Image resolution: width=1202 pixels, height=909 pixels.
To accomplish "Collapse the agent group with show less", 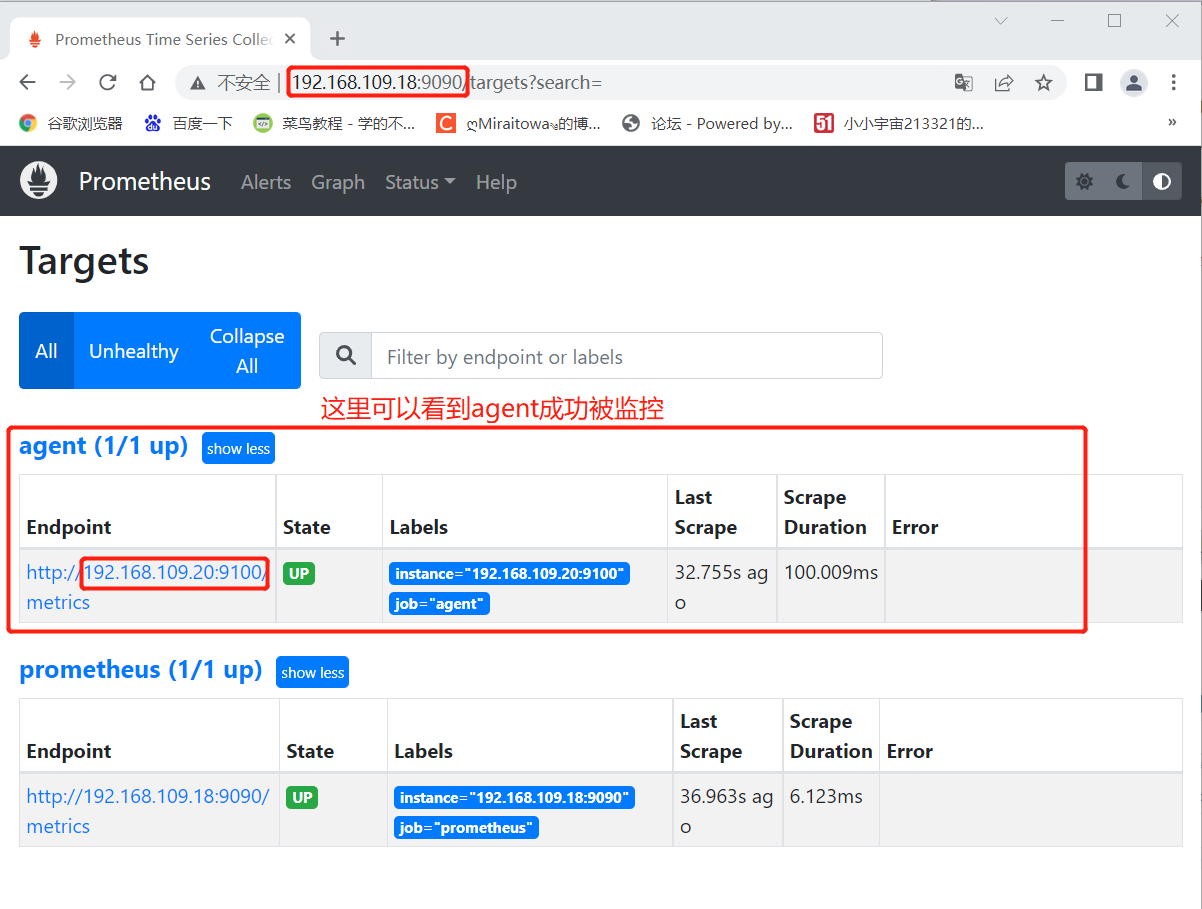I will click(x=238, y=448).
